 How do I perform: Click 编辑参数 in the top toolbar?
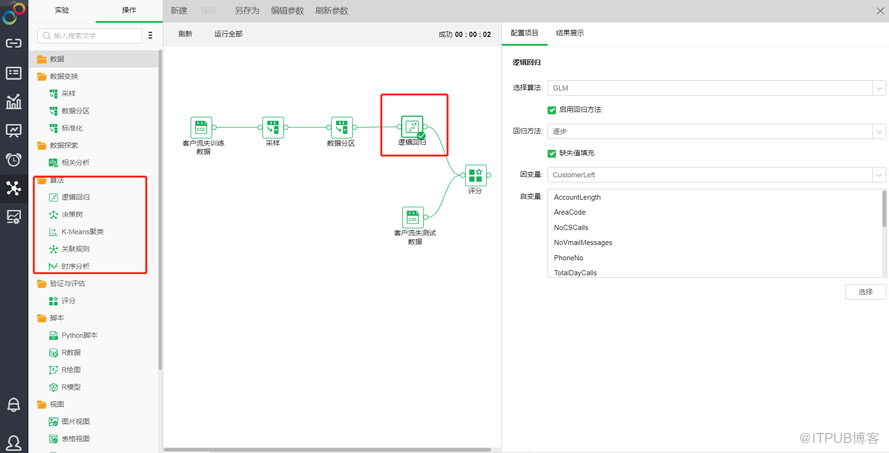(287, 11)
